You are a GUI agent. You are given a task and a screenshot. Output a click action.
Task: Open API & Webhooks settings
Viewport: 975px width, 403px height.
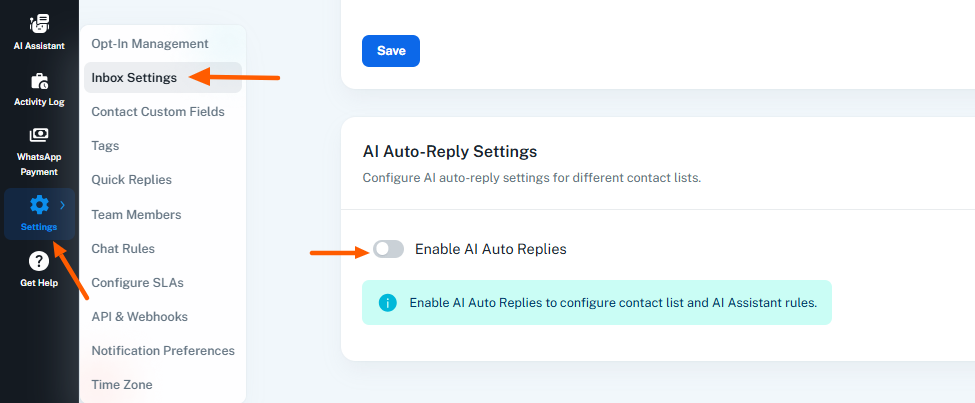click(x=139, y=316)
